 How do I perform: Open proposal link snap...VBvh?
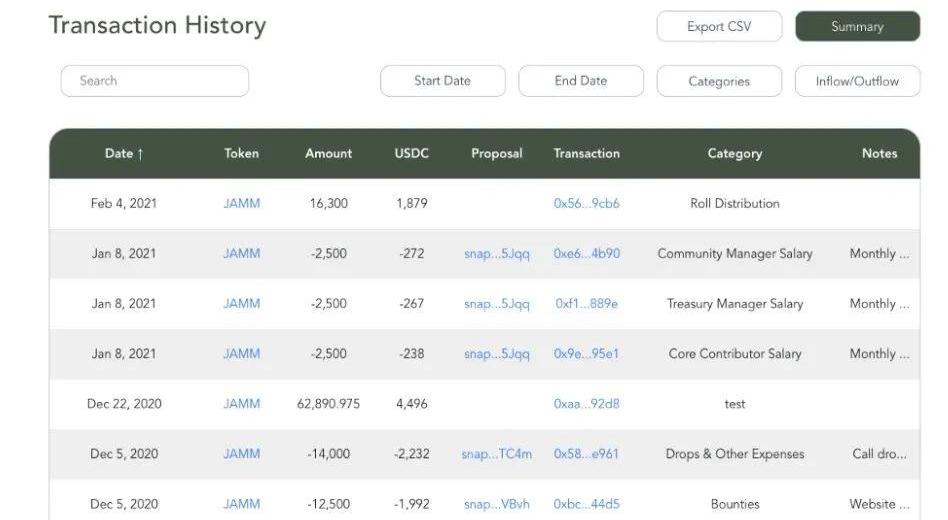click(x=496, y=504)
